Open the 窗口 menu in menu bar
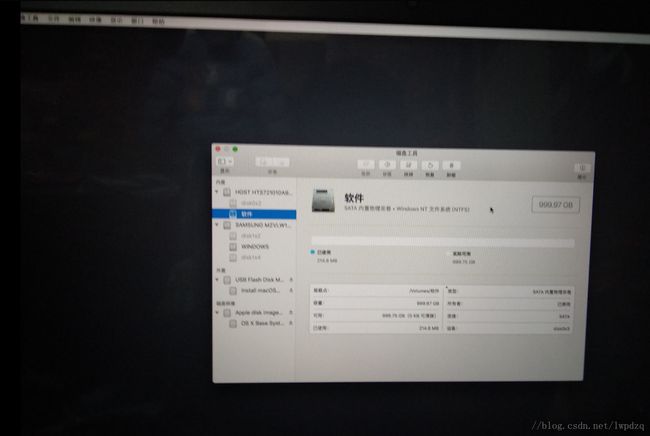Screen dimensions: 650x436 click(137, 21)
